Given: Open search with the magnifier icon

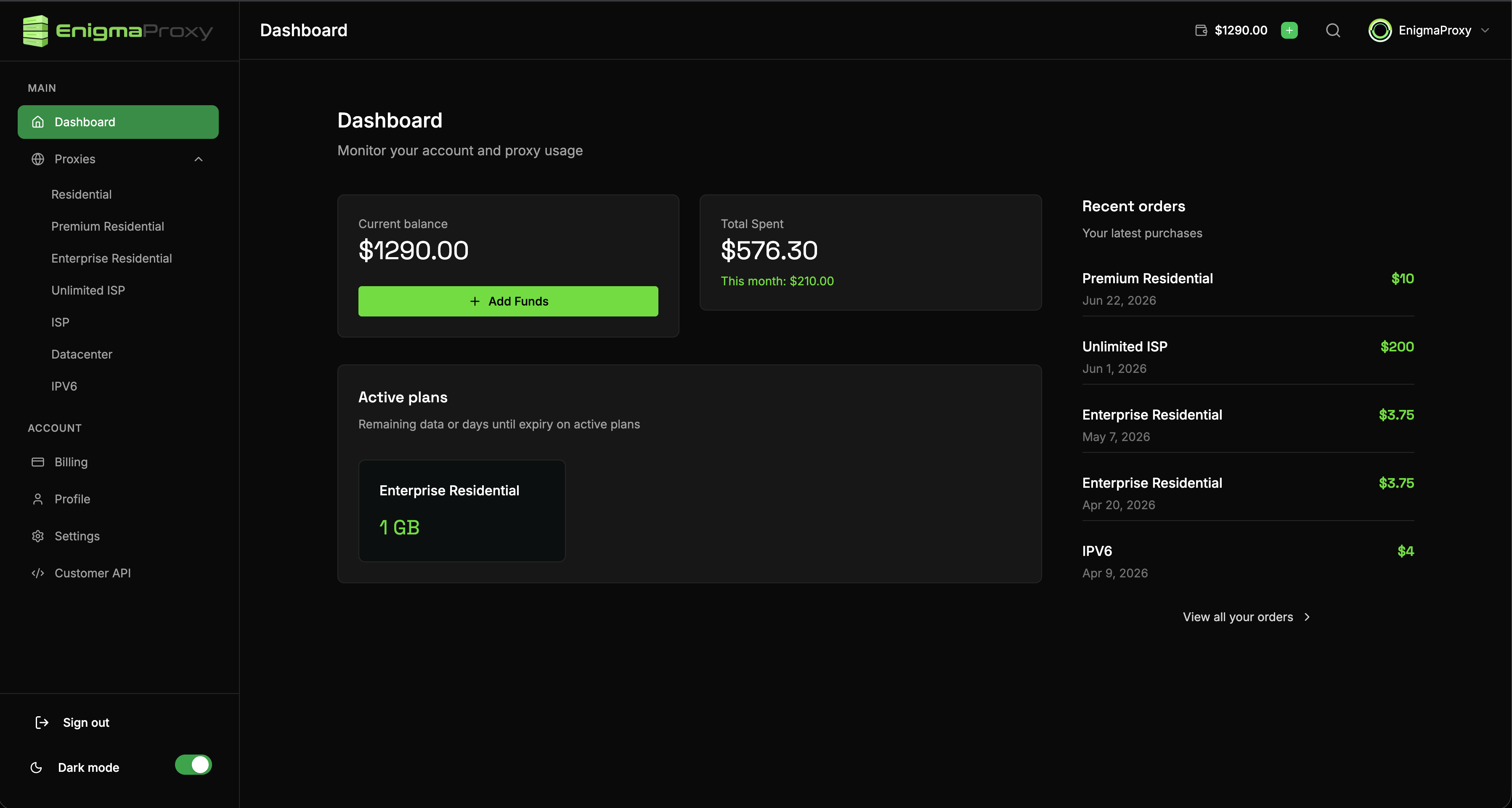Looking at the screenshot, I should click(1333, 31).
